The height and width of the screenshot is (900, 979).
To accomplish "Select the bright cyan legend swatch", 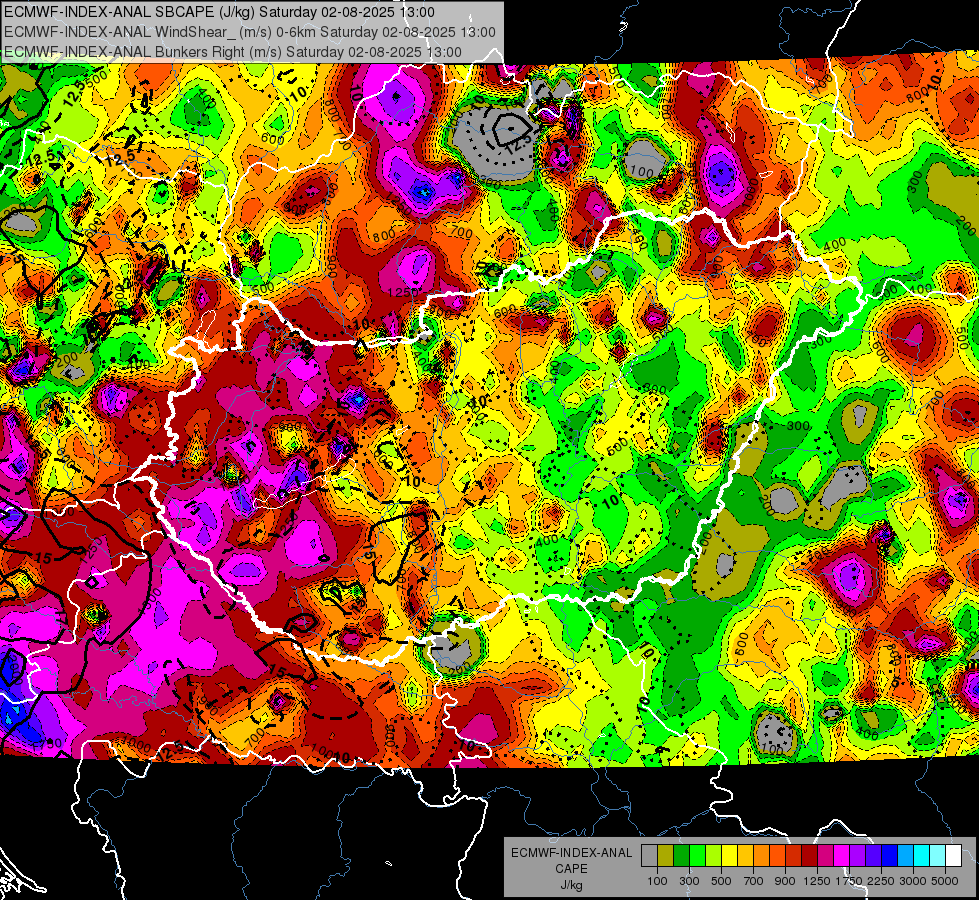I will [922, 856].
